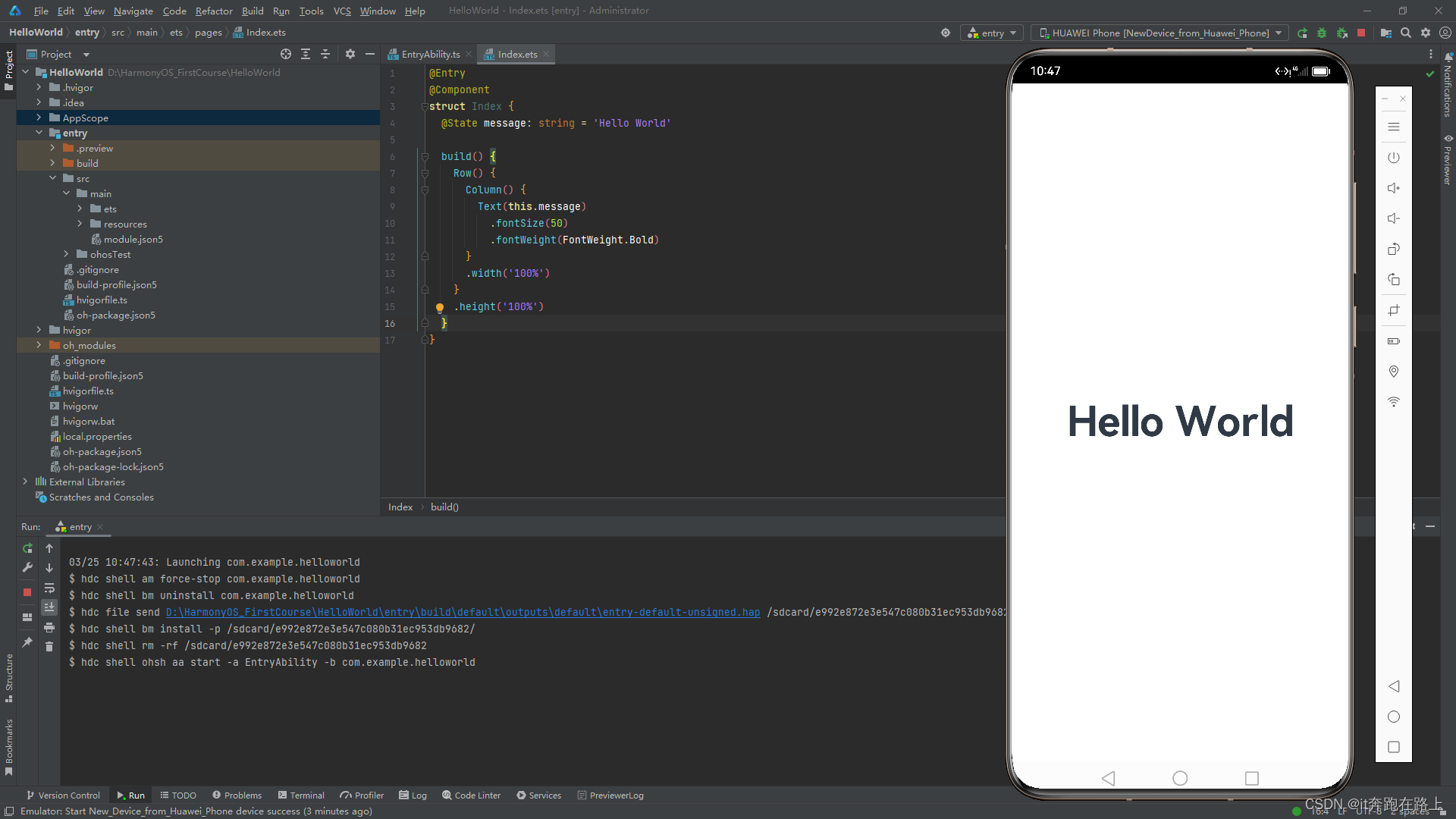Click the PreviewerLog tab in bottom panel
1456x819 pixels.
611,795
